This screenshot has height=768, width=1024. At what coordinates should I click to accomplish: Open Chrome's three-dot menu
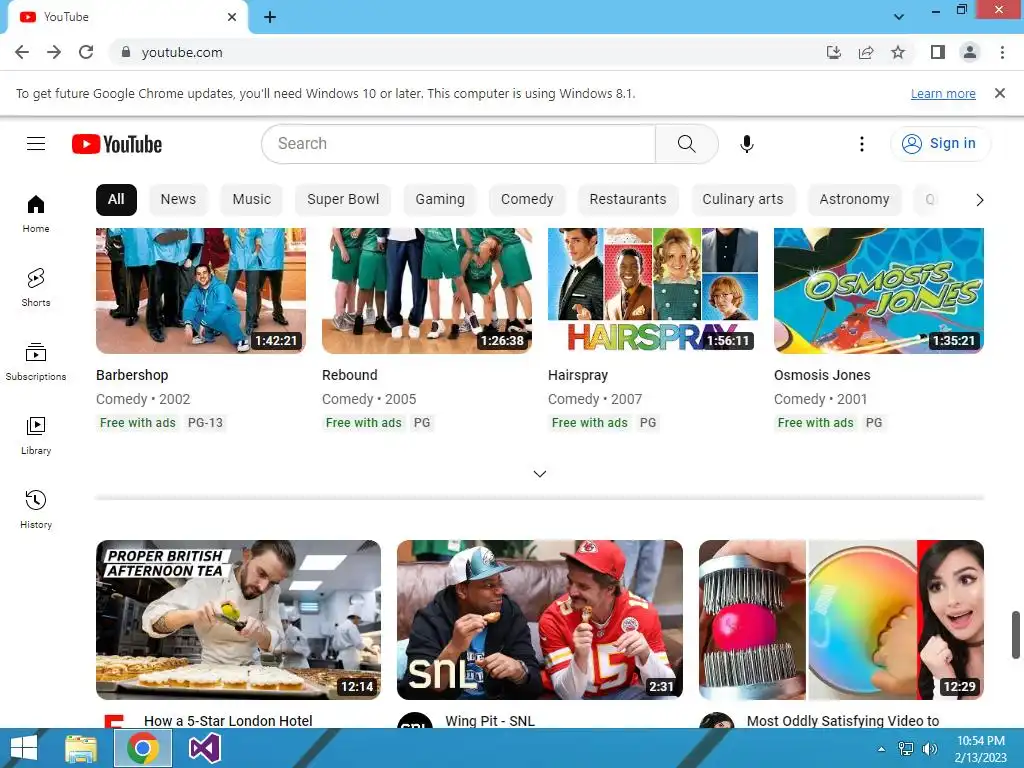pyautogui.click(x=1002, y=52)
